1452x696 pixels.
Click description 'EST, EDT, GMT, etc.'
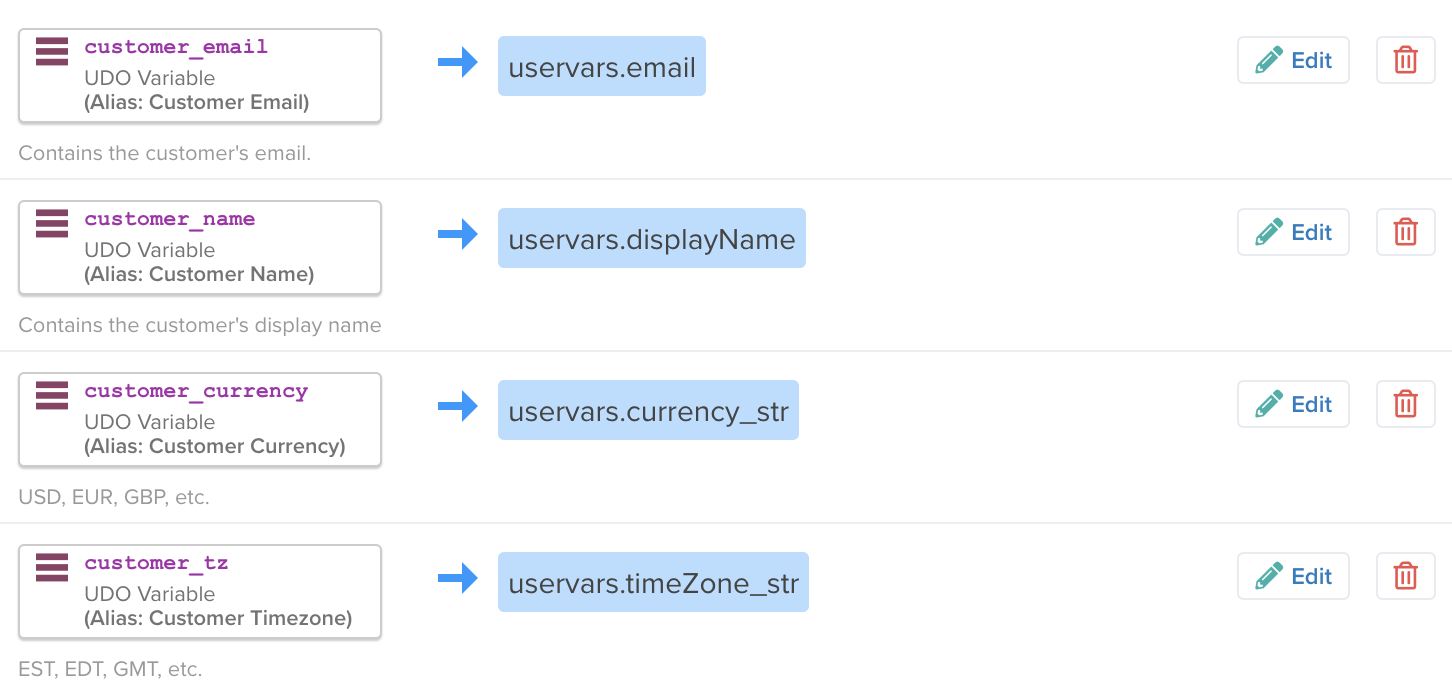(110, 669)
